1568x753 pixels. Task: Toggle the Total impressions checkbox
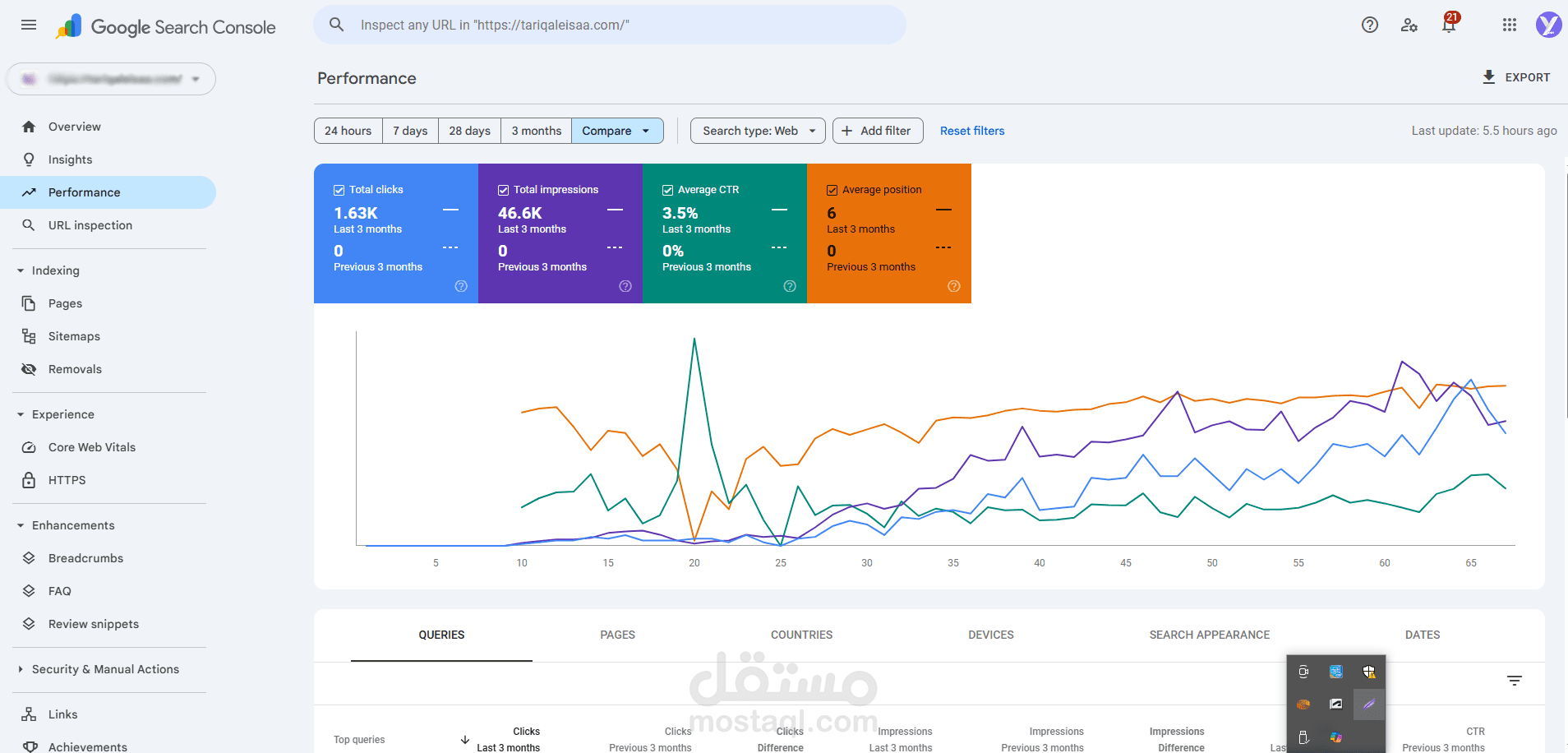[503, 190]
